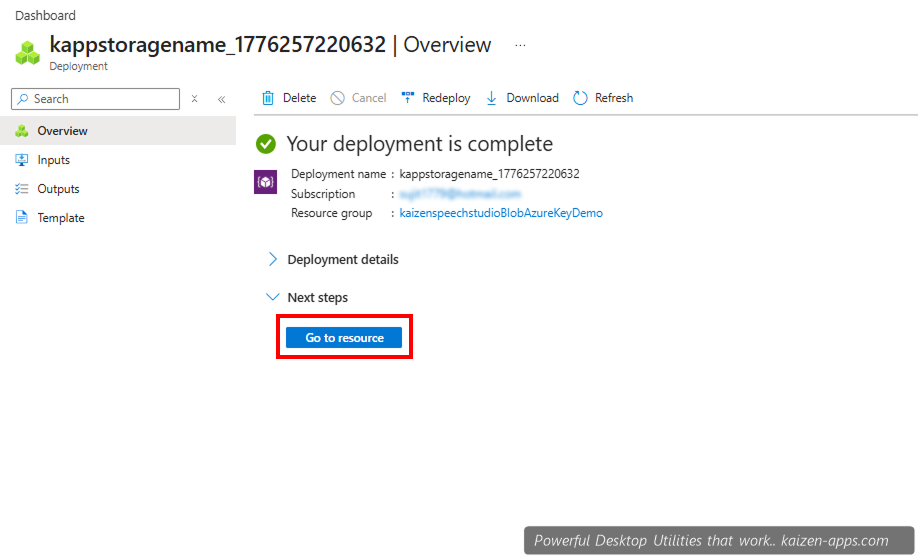The height and width of the screenshot is (559, 918).
Task: Collapse the sidebar with double chevron
Action: [x=222, y=99]
